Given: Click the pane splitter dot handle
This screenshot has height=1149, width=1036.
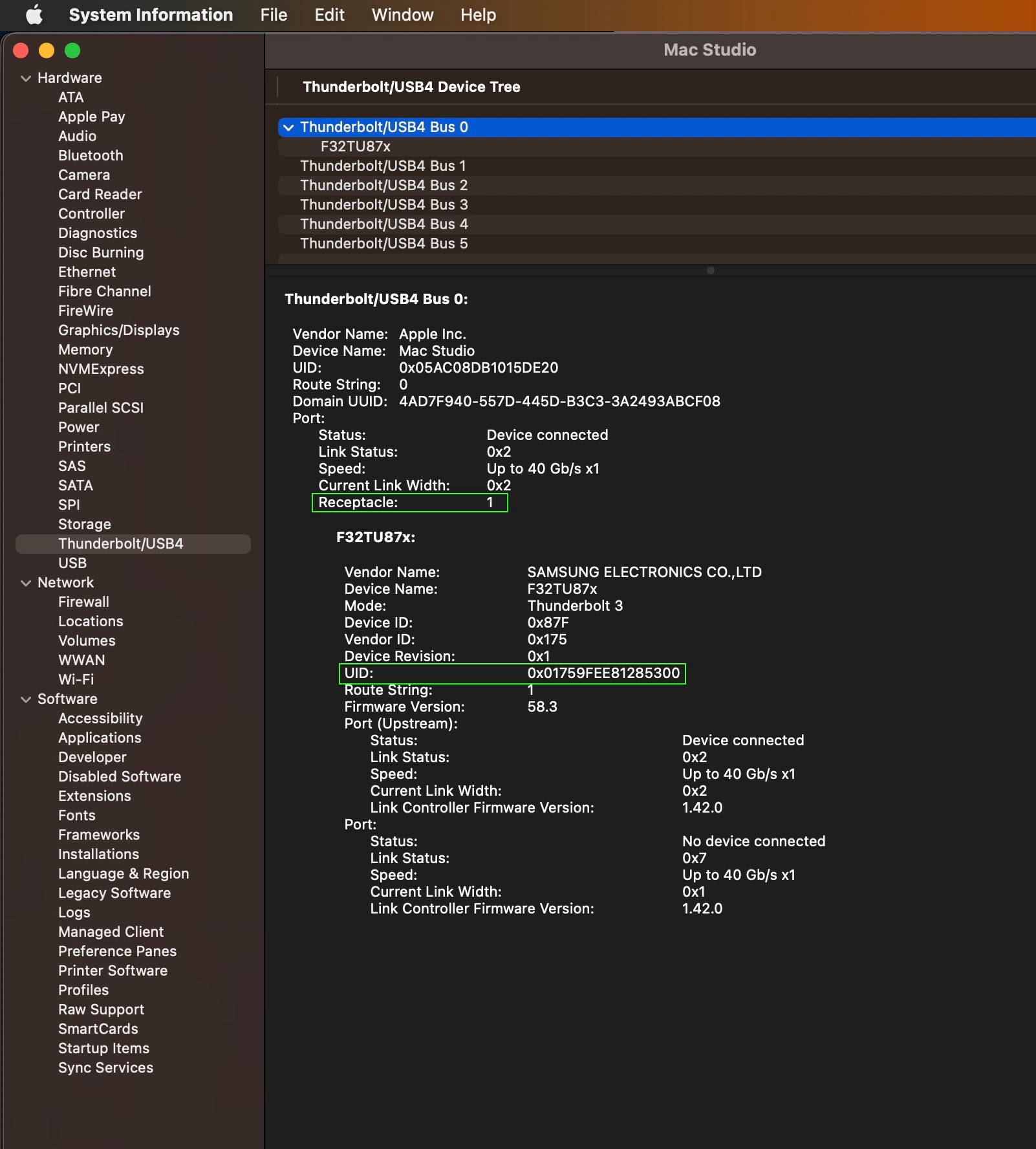Looking at the screenshot, I should (710, 270).
